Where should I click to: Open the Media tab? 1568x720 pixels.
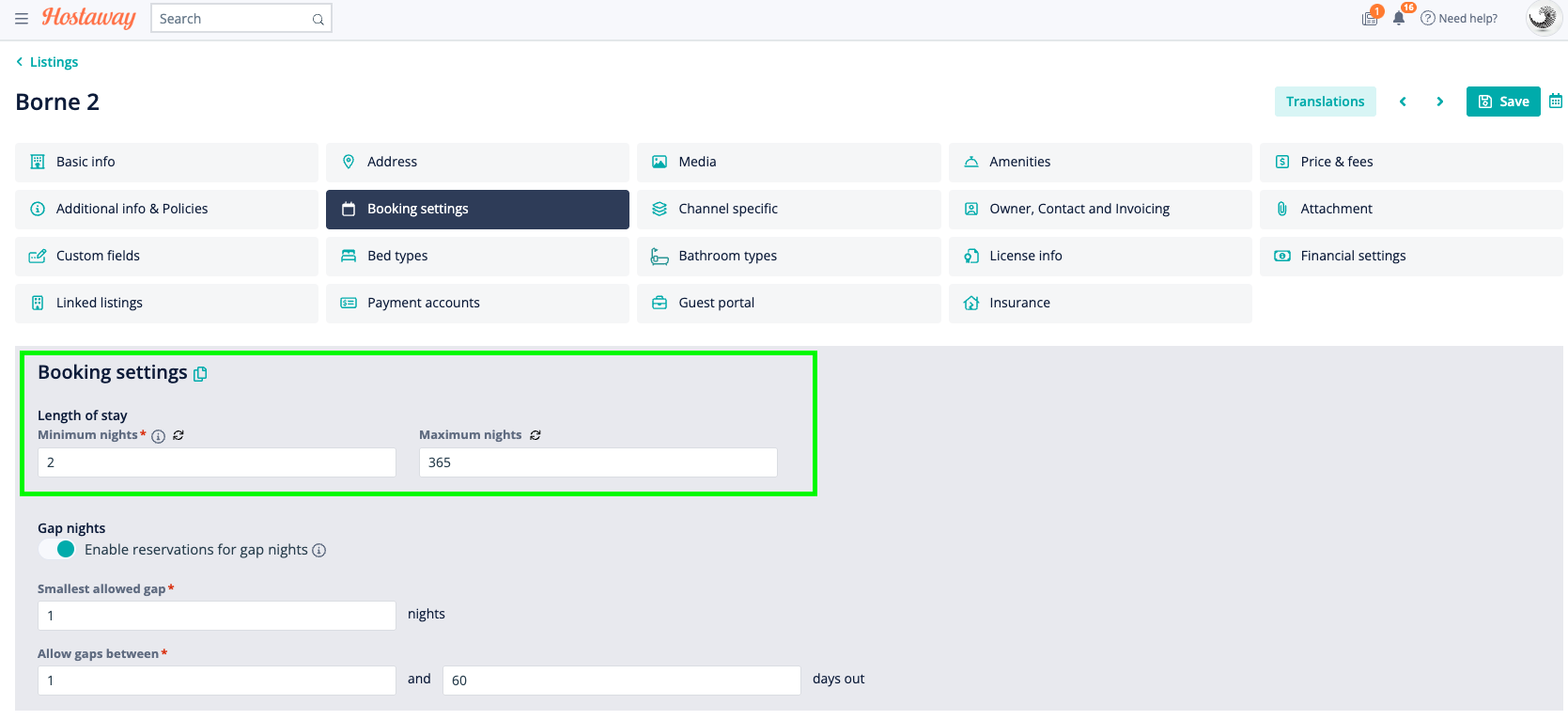[788, 162]
